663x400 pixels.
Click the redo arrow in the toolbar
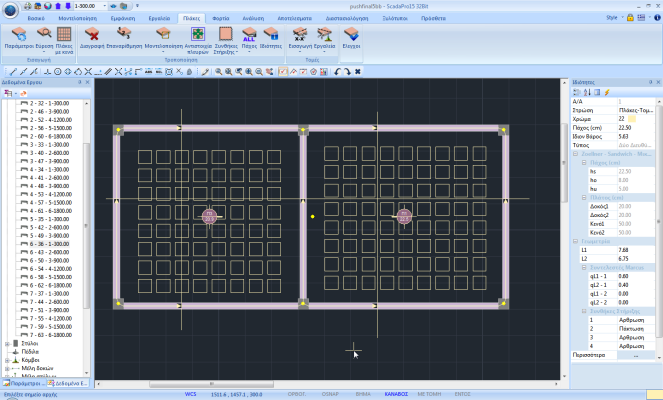[x=347, y=72]
